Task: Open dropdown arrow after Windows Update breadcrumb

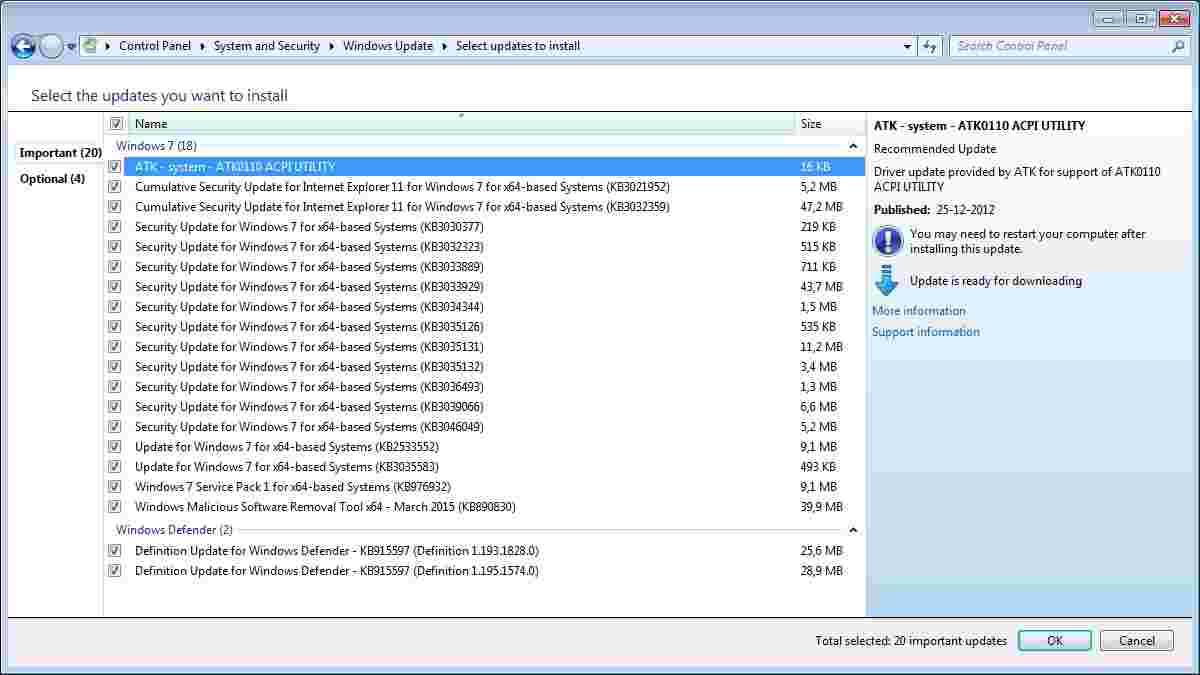Action: coord(445,46)
